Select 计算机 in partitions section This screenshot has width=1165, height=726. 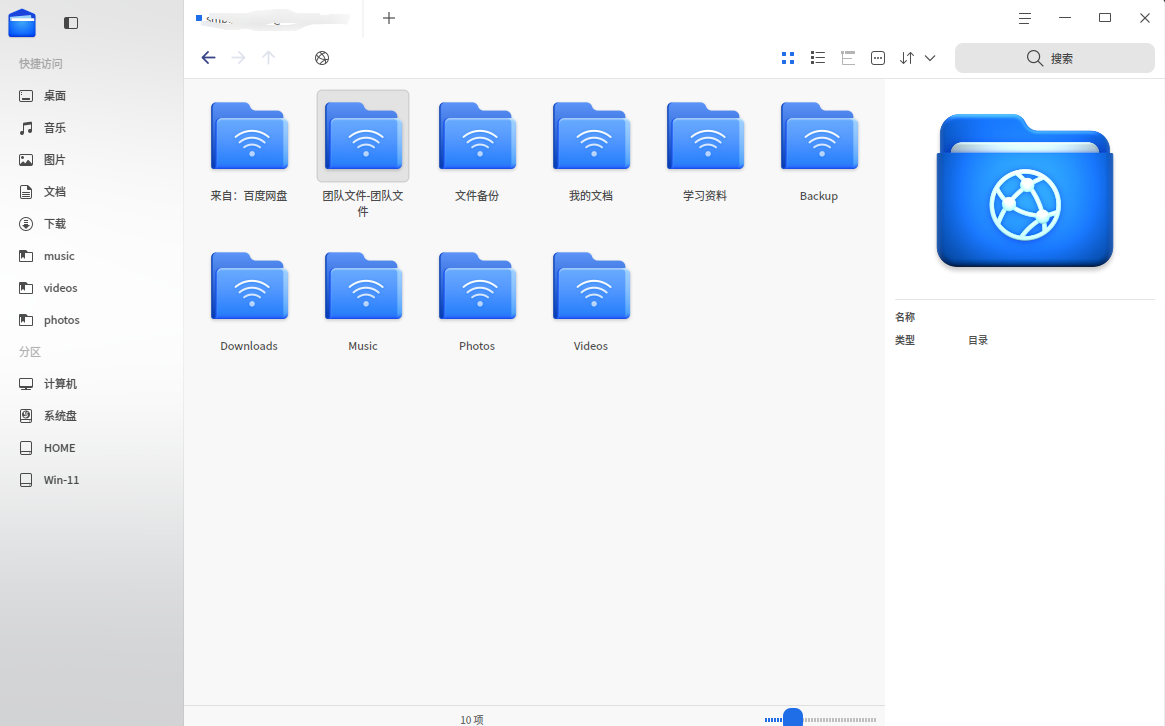[91, 384]
